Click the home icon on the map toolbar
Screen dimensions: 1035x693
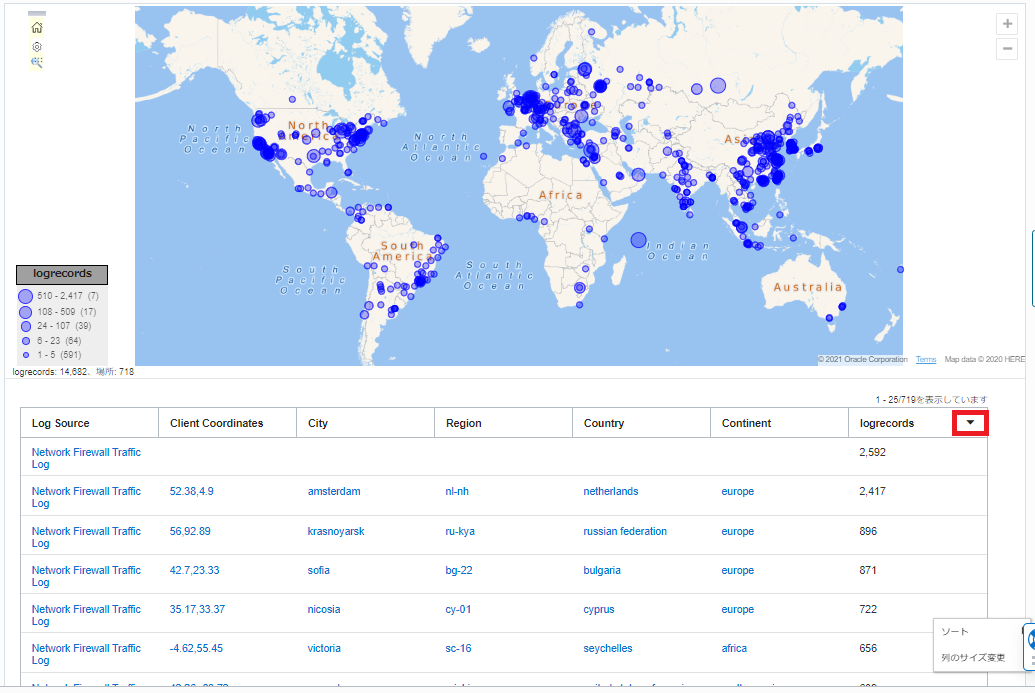[x=37, y=28]
